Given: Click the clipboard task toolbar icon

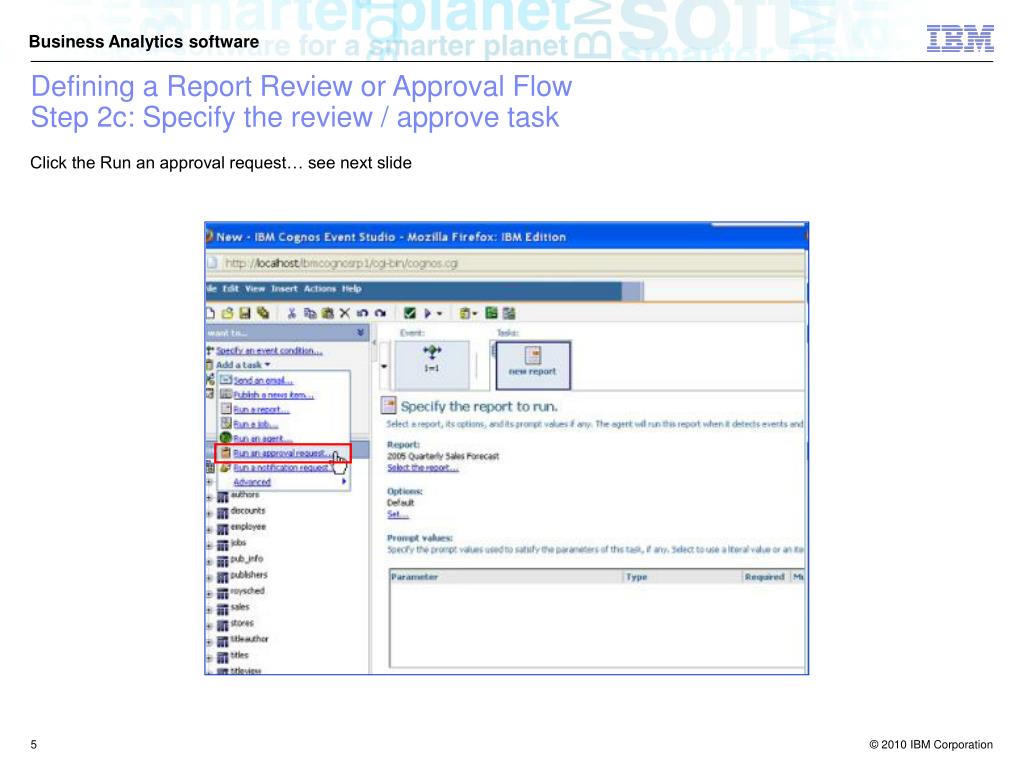Looking at the screenshot, I should pos(464,313).
